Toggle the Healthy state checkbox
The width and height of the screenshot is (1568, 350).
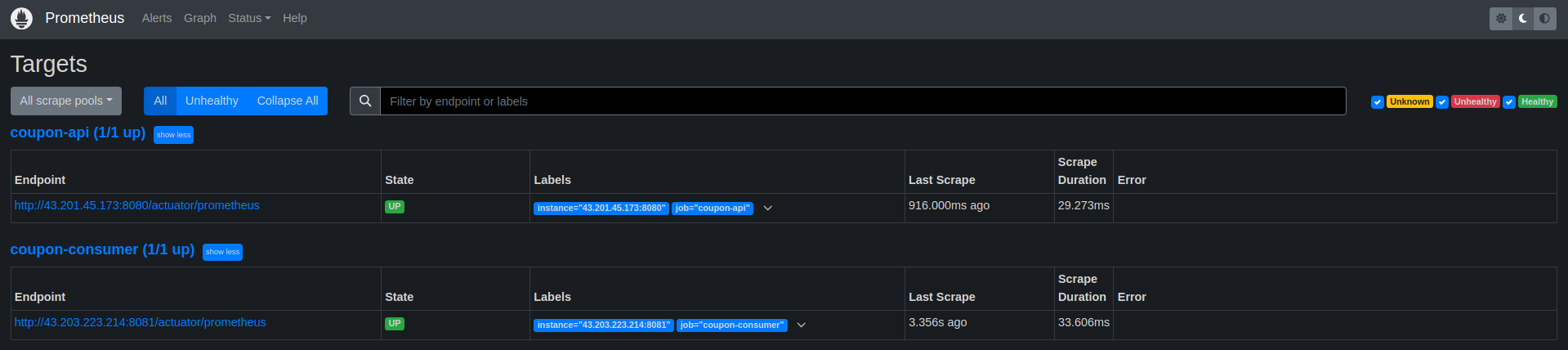pos(1509,102)
